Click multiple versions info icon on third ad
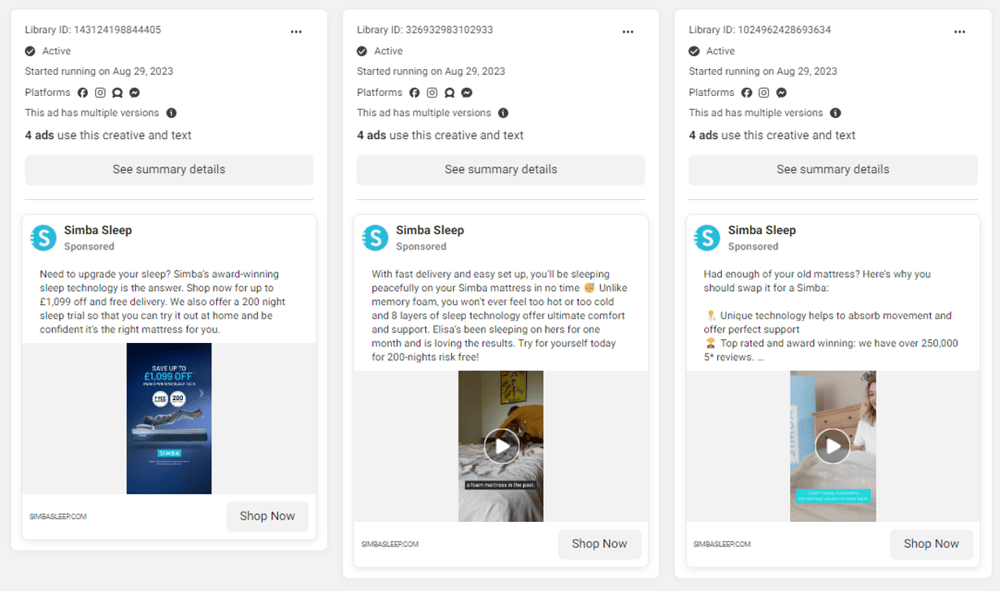This screenshot has height=591, width=1000. pos(835,113)
